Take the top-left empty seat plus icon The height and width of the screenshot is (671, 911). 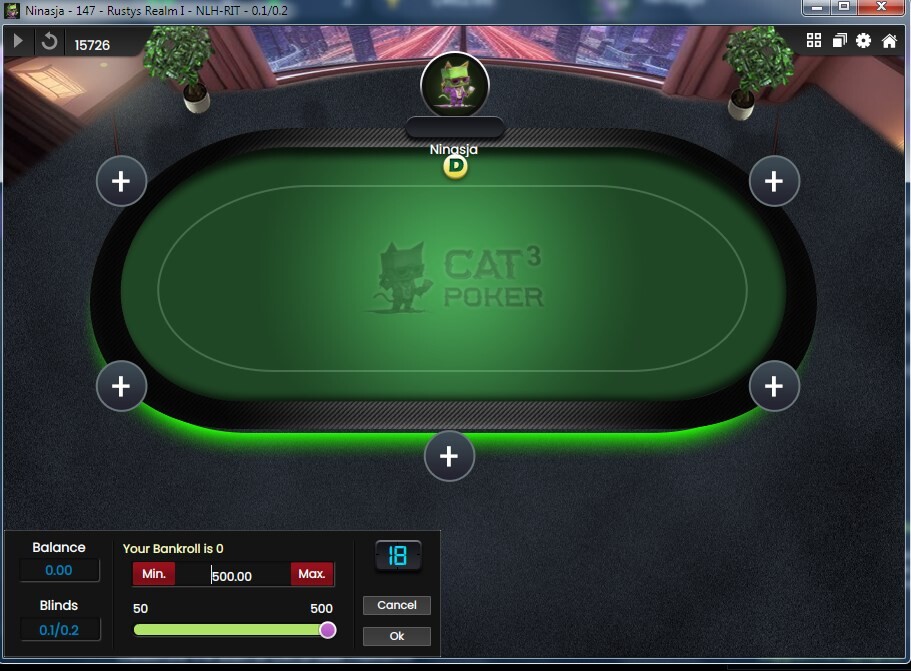pos(121,181)
